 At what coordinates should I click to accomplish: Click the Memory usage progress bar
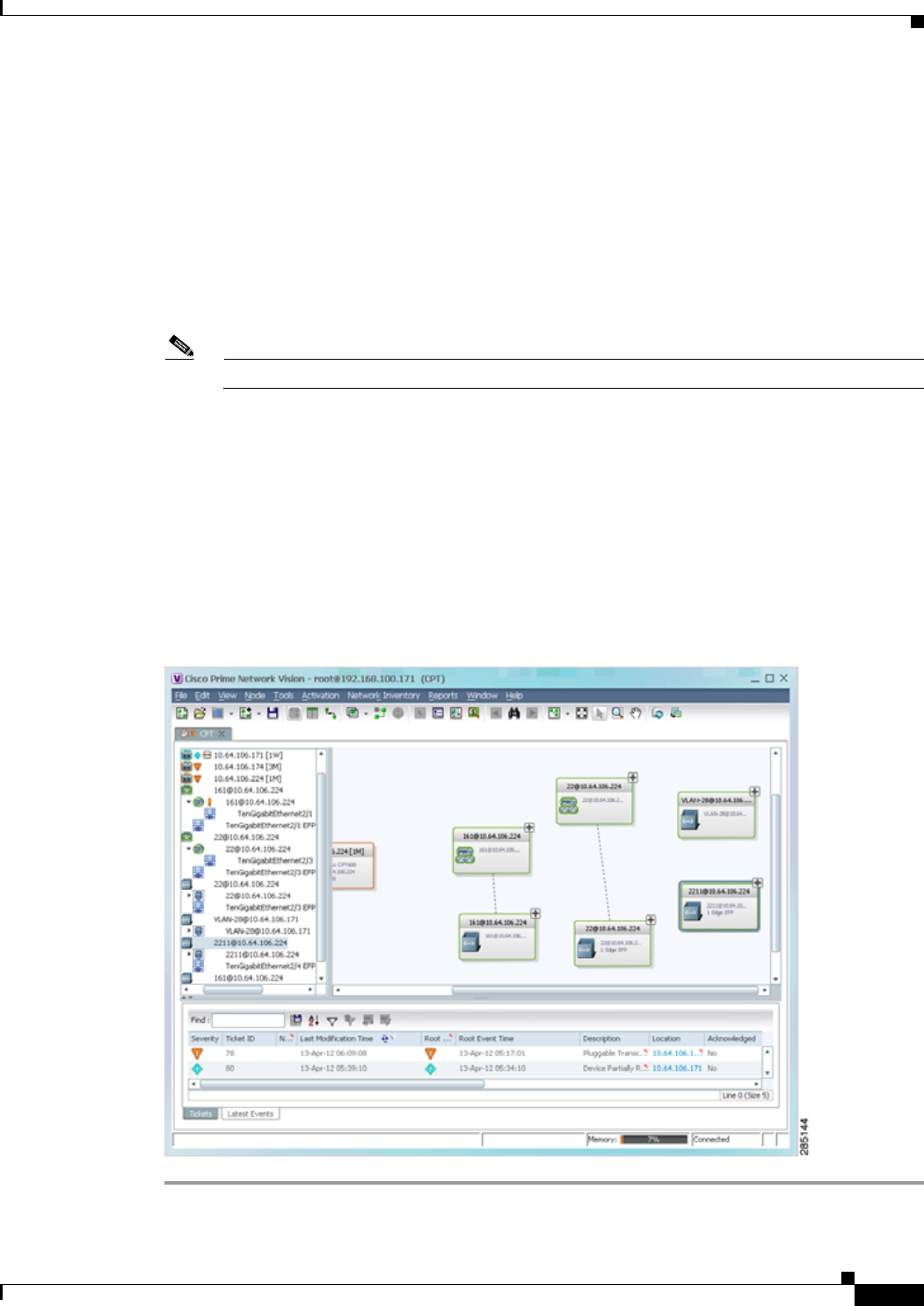(654, 1139)
